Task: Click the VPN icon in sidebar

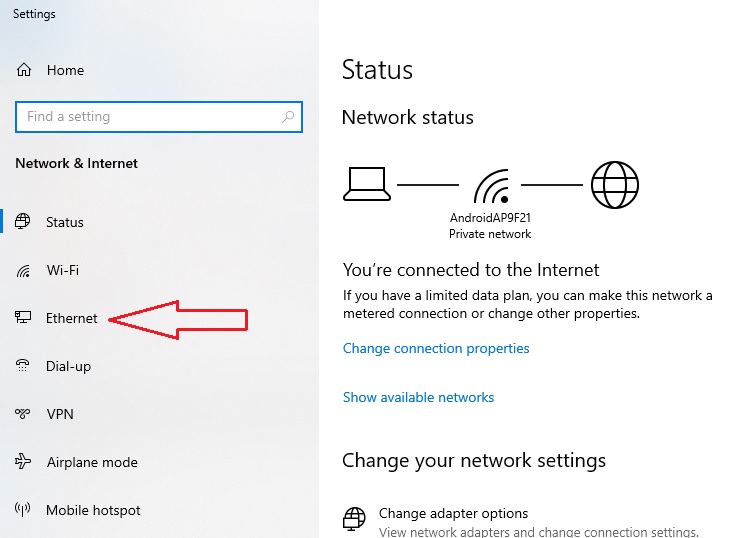Action: click(x=23, y=414)
